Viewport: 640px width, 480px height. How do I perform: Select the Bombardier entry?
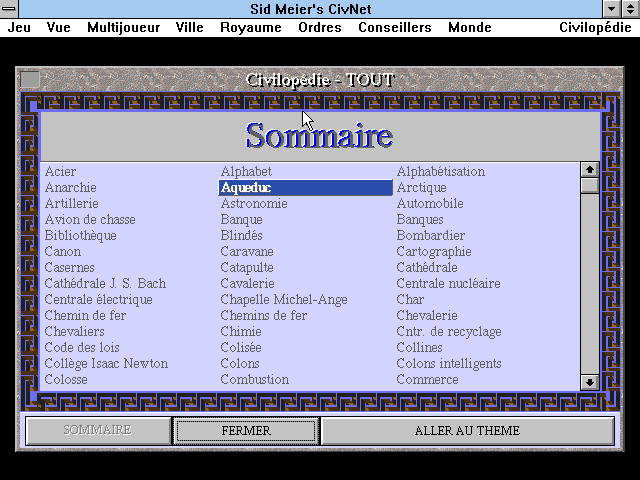(431, 236)
